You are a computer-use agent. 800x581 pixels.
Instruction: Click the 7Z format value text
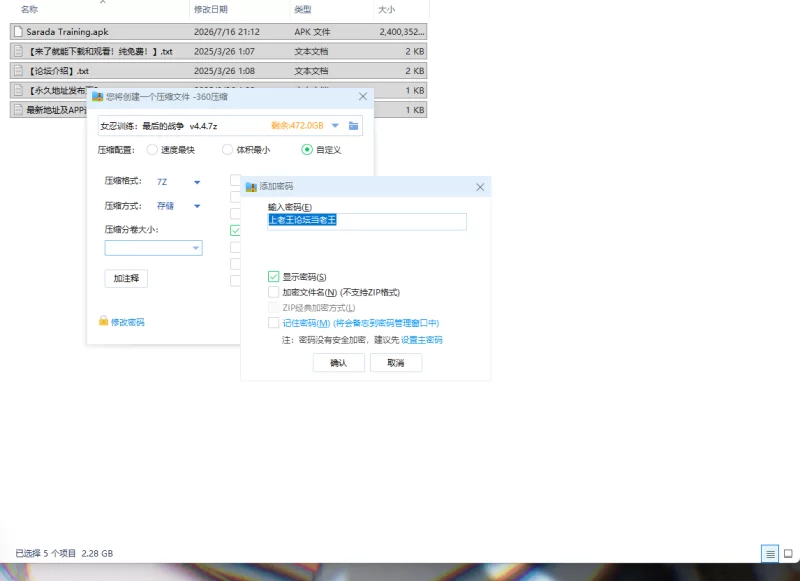pyautogui.click(x=162, y=182)
